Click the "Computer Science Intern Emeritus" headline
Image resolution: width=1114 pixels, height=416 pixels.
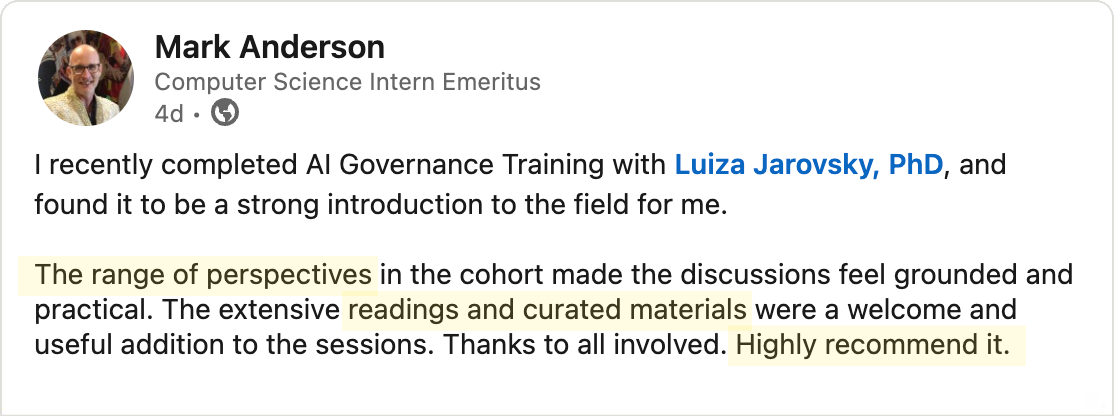(x=347, y=82)
